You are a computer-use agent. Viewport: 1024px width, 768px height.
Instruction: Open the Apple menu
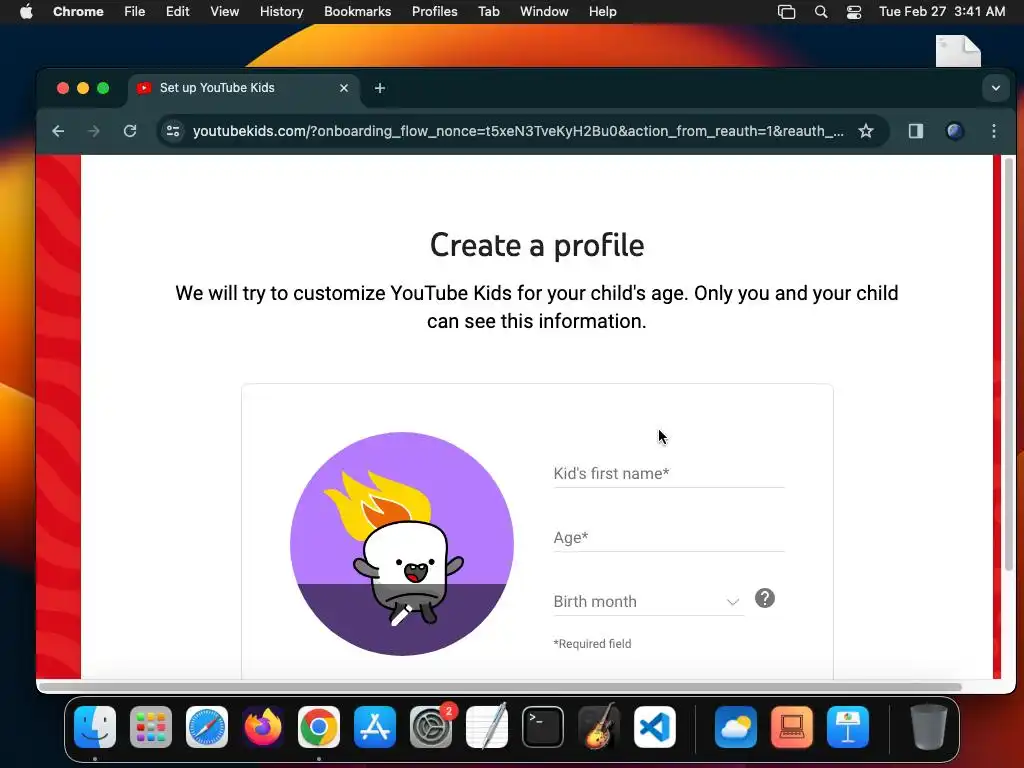[26, 12]
